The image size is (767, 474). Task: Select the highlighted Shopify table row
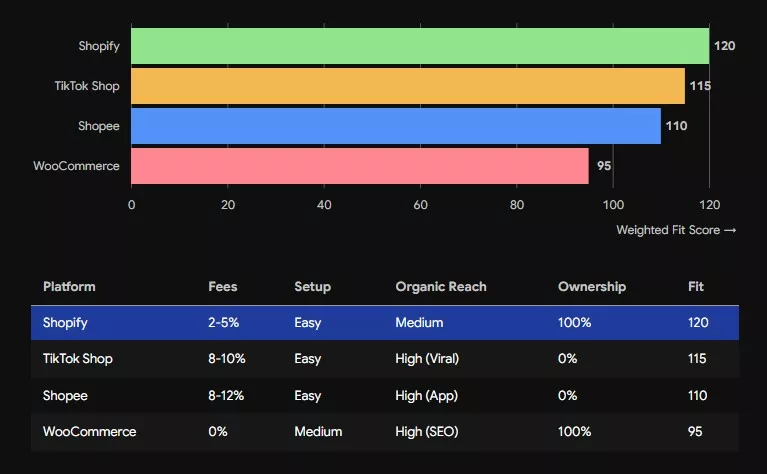coord(385,323)
